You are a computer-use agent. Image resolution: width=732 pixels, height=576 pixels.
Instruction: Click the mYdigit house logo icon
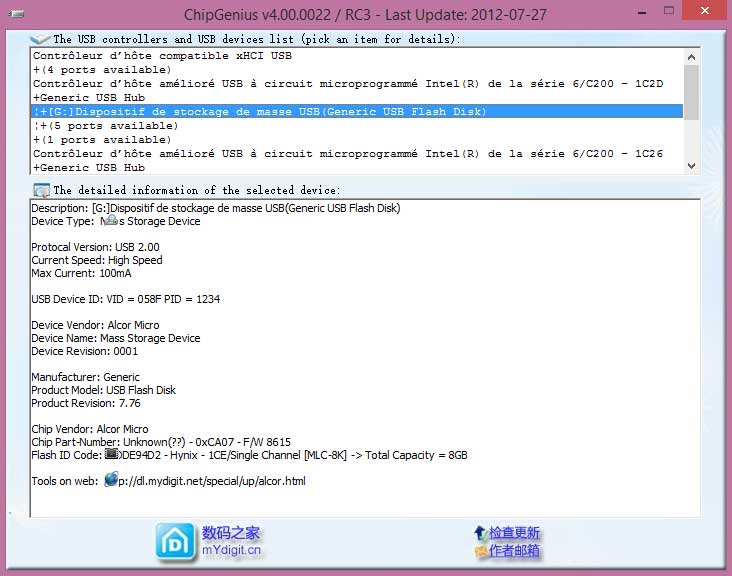point(175,541)
